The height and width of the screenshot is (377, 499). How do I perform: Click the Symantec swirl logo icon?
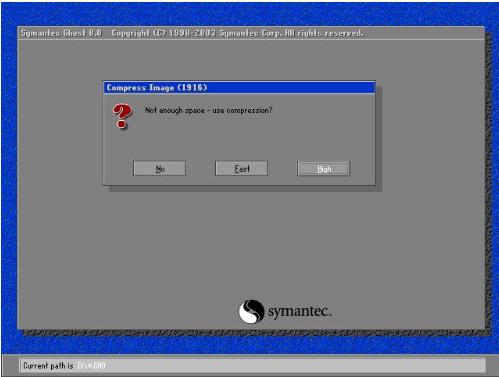click(x=251, y=311)
